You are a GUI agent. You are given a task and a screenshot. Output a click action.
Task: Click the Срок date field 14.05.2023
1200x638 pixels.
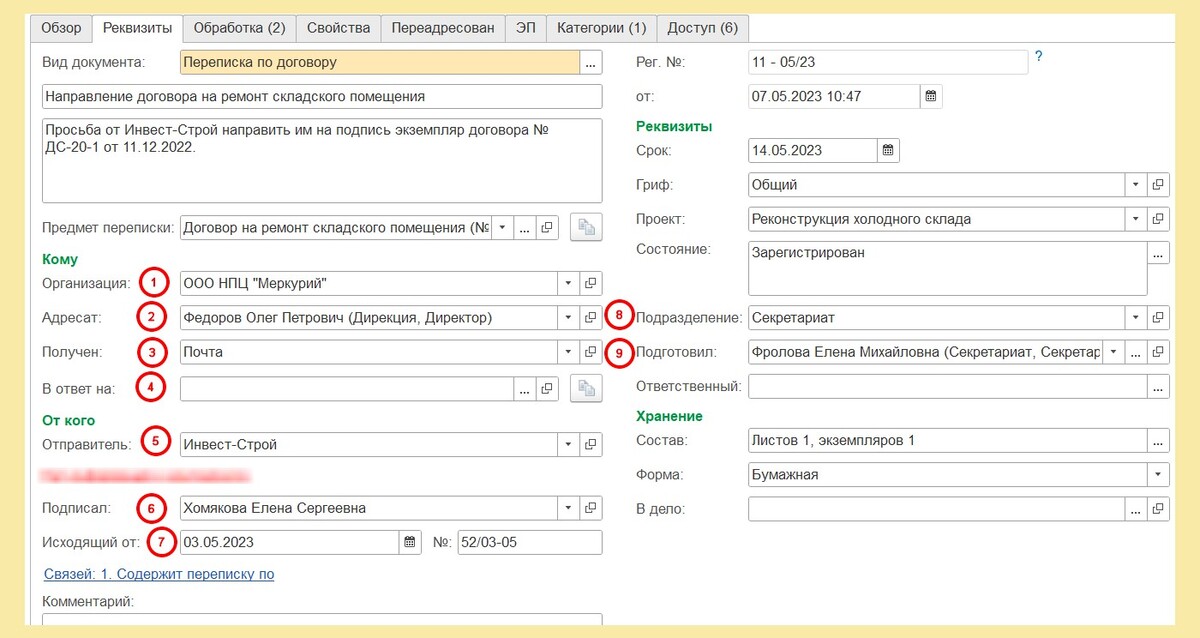tap(813, 150)
